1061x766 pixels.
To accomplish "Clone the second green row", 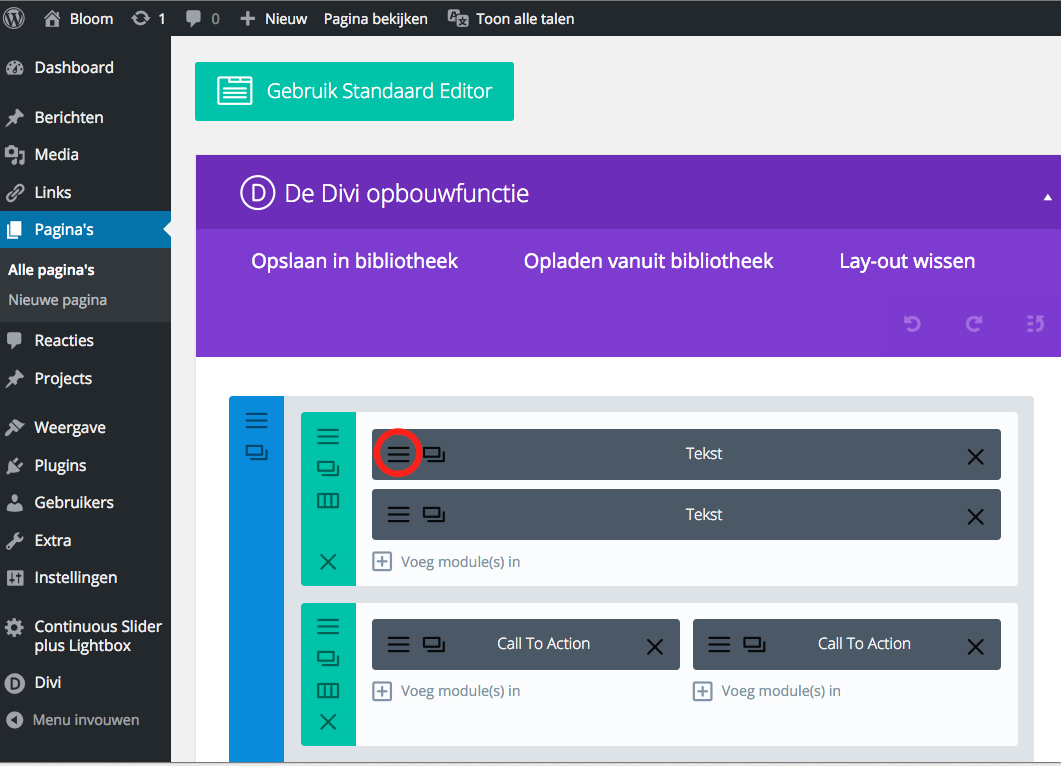I will (x=328, y=658).
